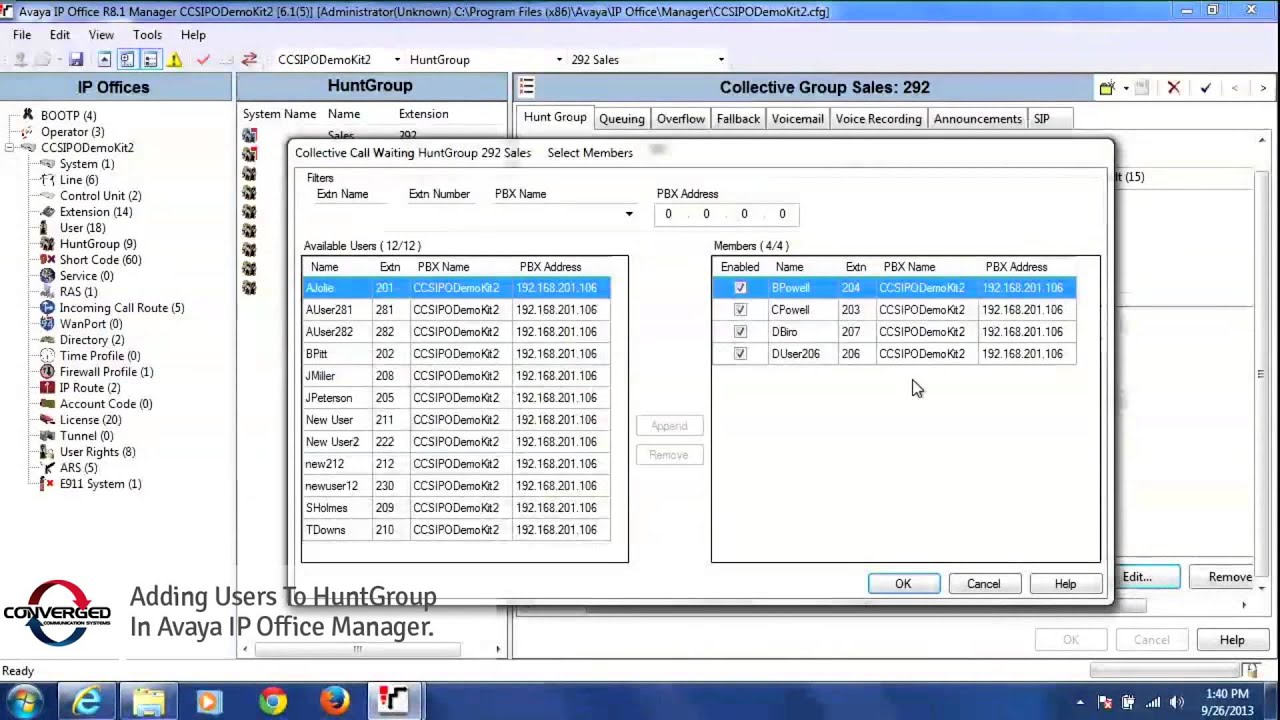Open the PBX Name filter dropdown
This screenshot has width=1280, height=720.
click(x=629, y=214)
